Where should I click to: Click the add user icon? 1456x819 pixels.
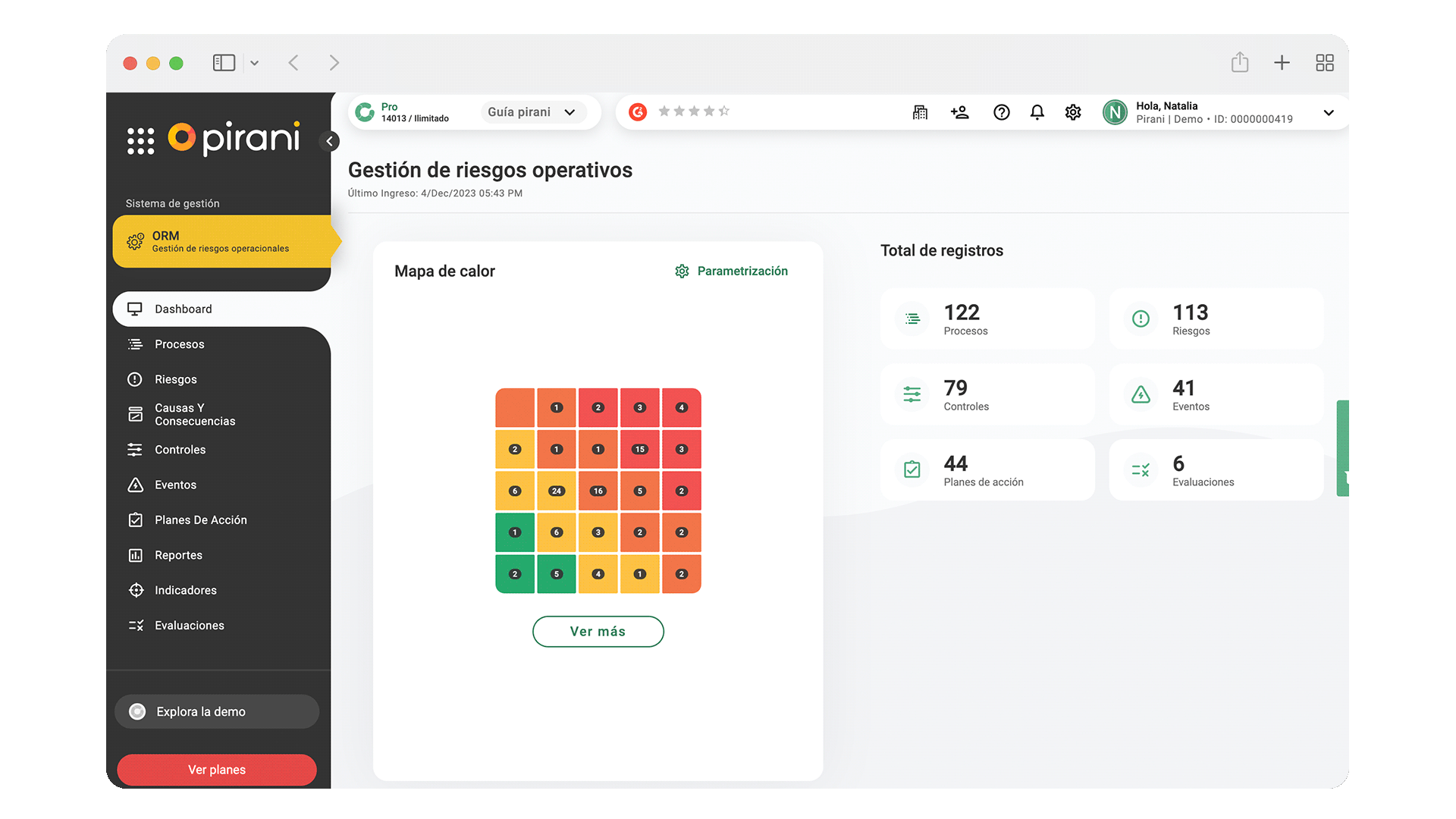tap(959, 112)
